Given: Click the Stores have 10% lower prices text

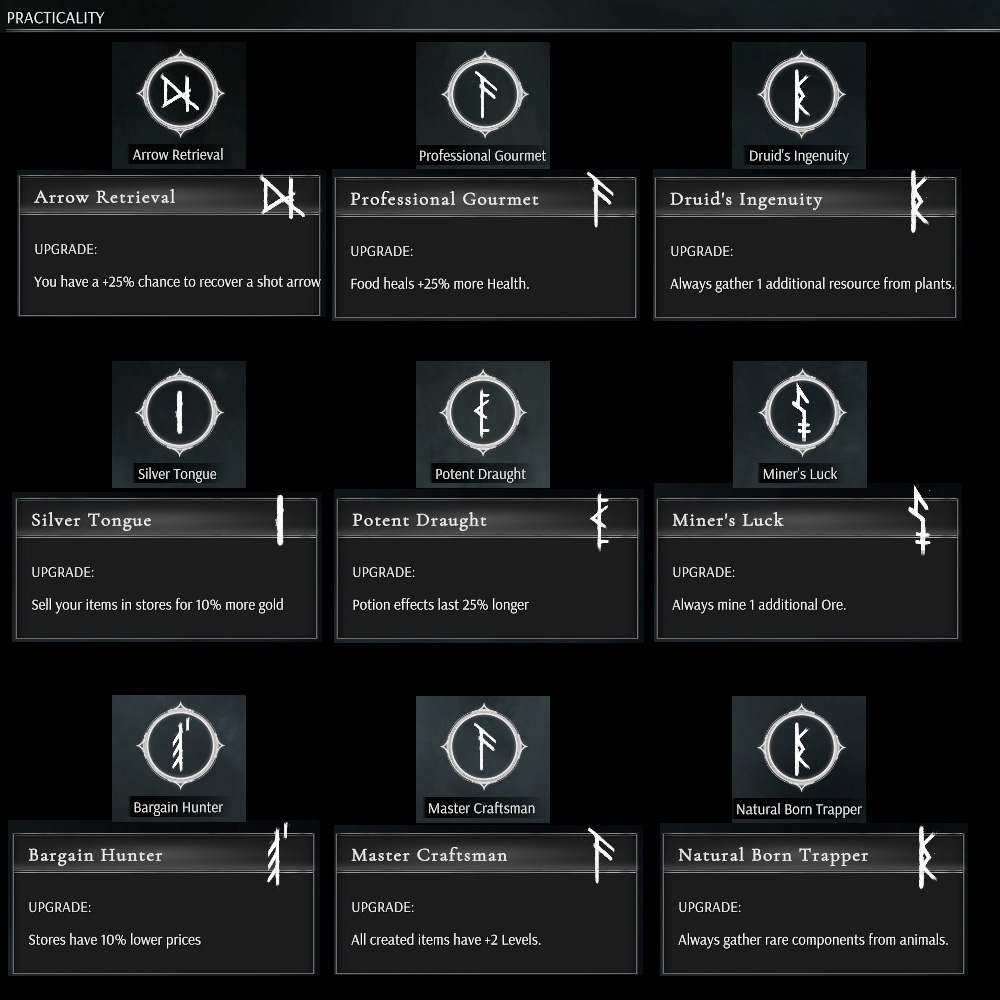Looking at the screenshot, I should (x=114, y=940).
